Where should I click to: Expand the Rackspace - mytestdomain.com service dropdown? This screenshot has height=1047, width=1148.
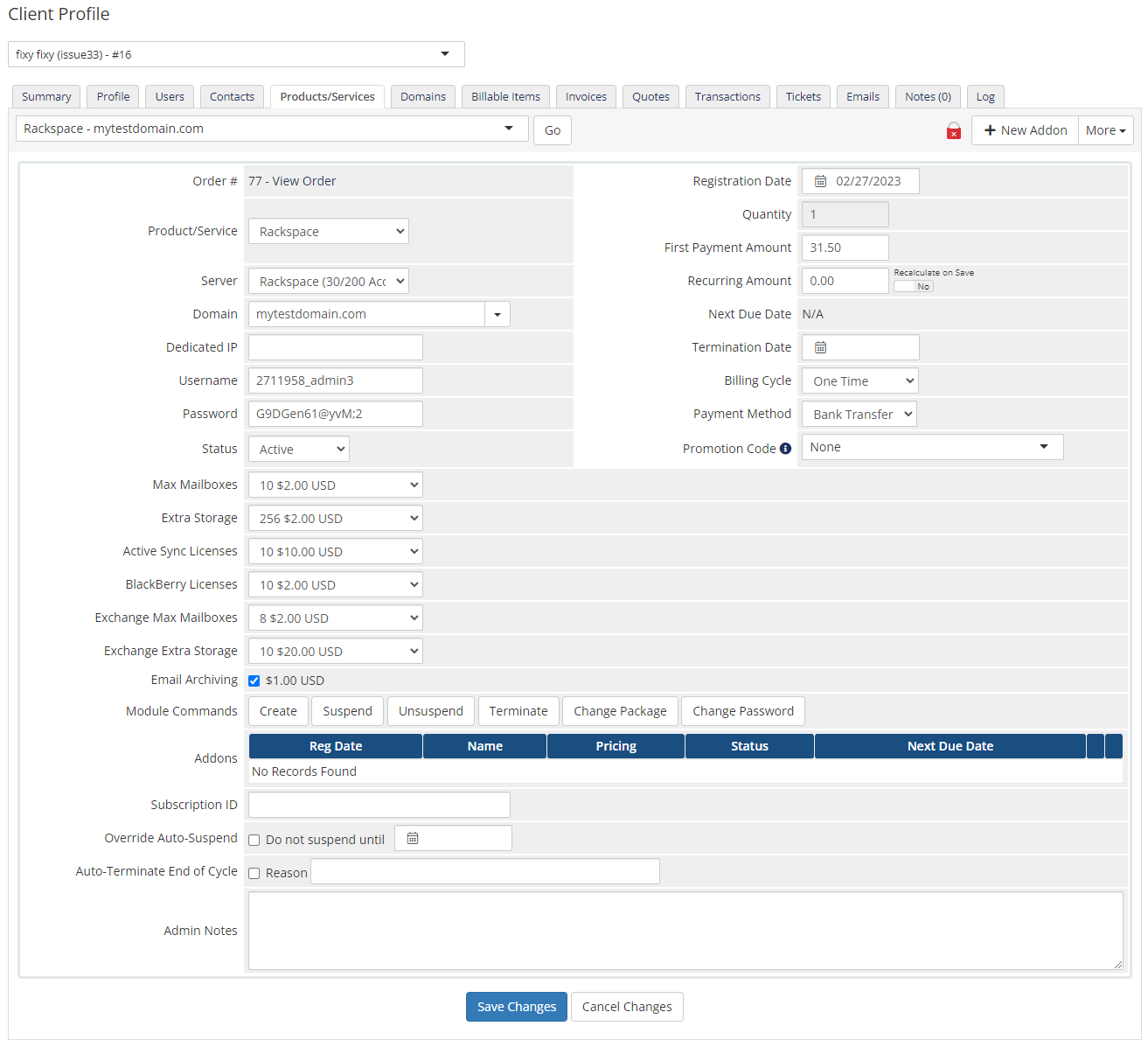pos(272,129)
